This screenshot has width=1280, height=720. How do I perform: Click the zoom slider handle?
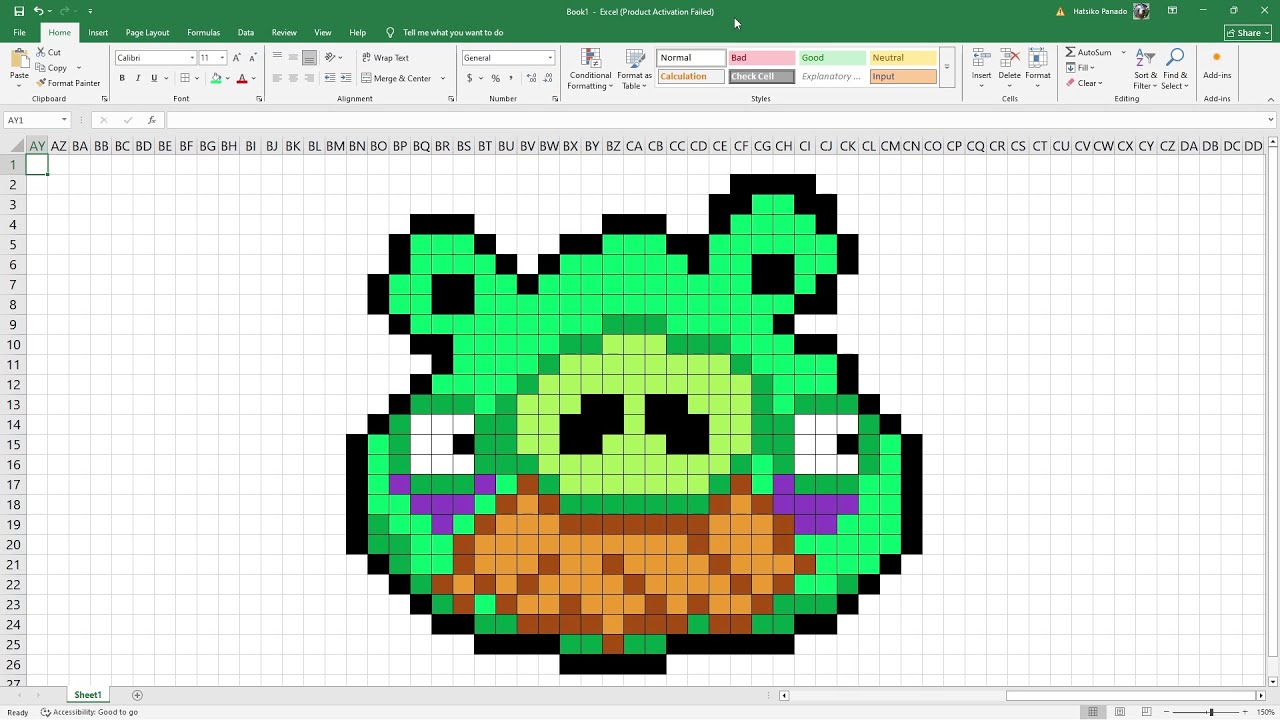coord(1211,712)
